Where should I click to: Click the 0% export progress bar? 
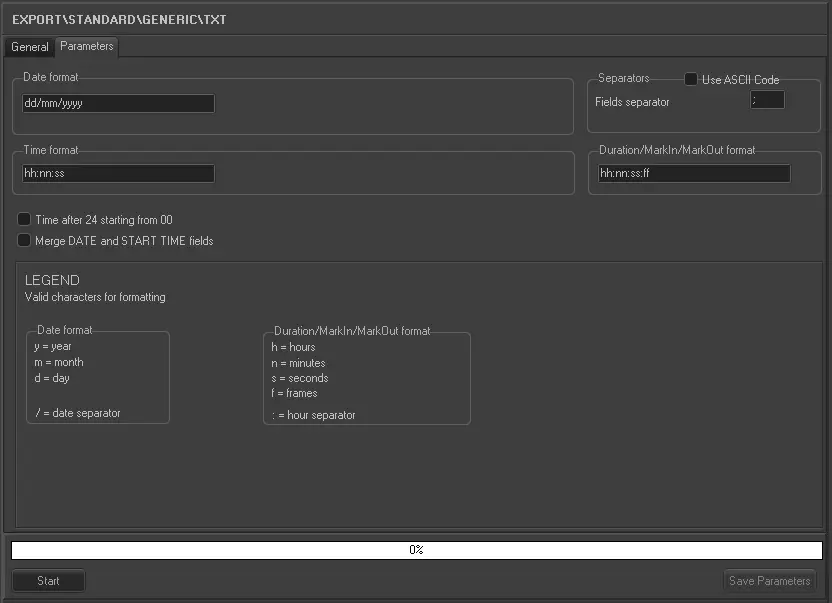coord(416,550)
